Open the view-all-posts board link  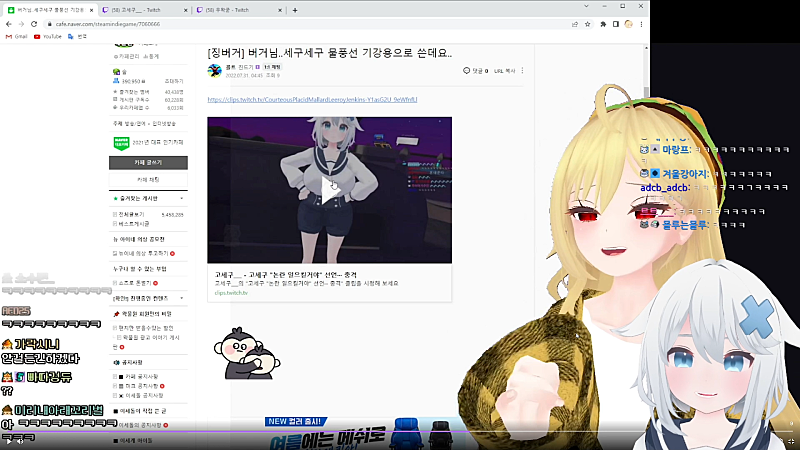tap(131, 215)
